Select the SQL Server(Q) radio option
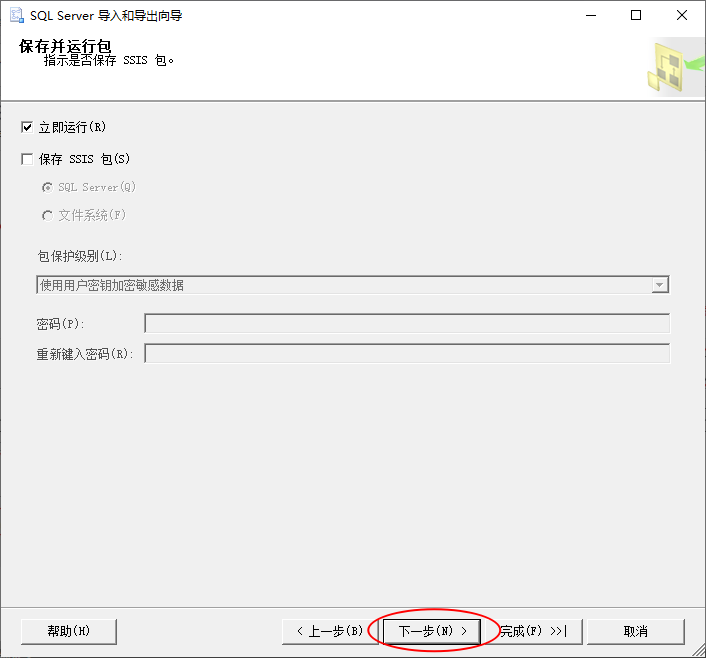This screenshot has height=658, width=706. tap(47, 187)
